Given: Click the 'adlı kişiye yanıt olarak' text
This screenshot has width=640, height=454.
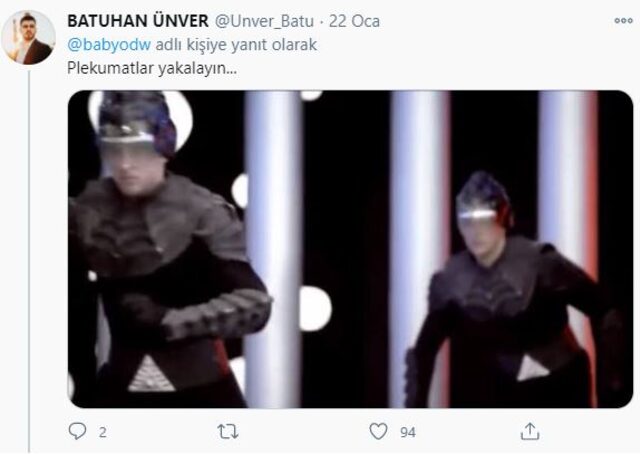Looking at the screenshot, I should click(x=236, y=45).
